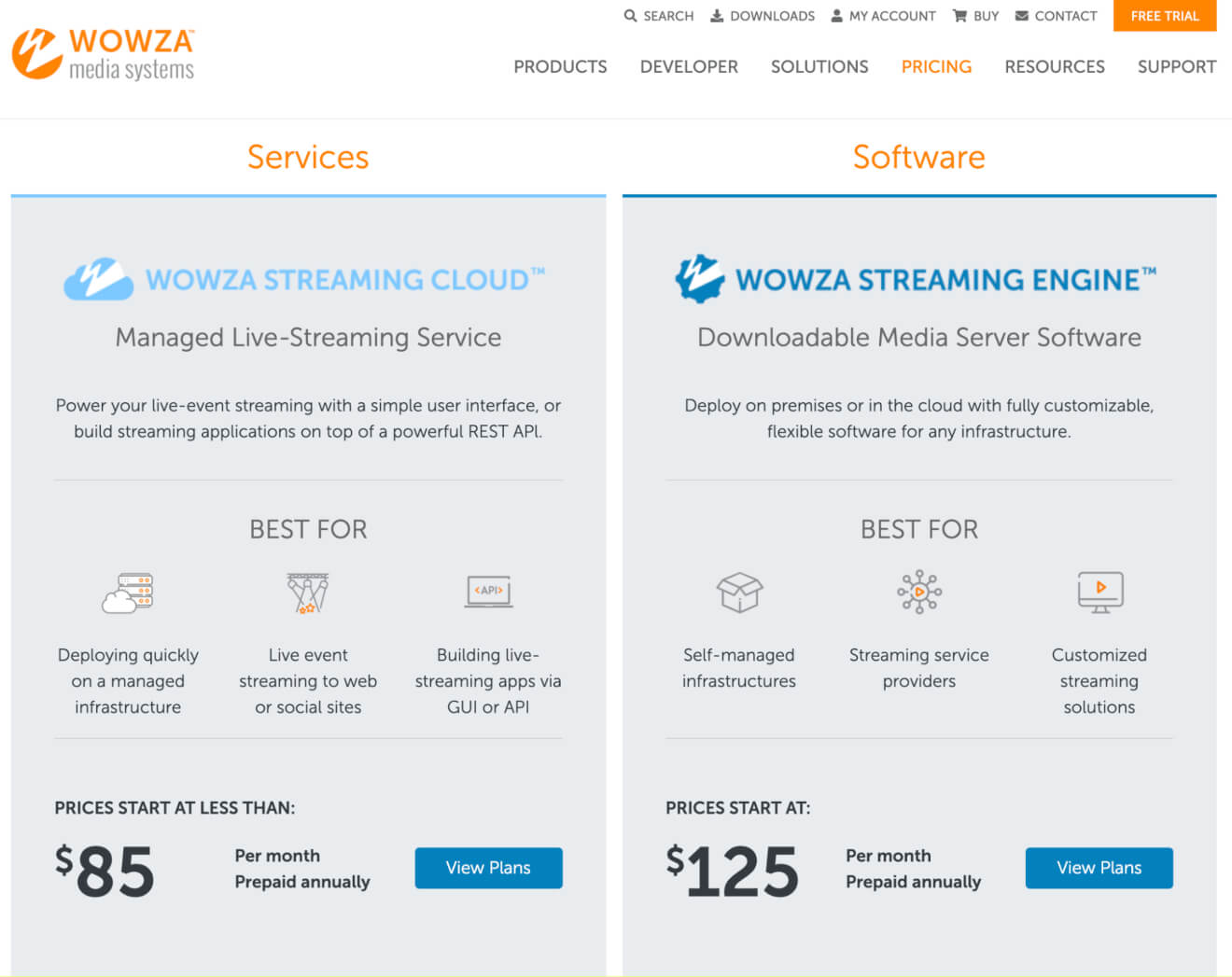1232x977 pixels.
Task: Click the Contact link text
Action: click(1066, 16)
